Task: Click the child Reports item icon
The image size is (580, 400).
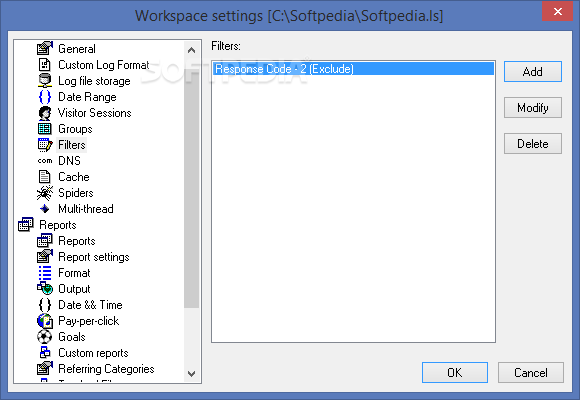Action: click(45, 241)
